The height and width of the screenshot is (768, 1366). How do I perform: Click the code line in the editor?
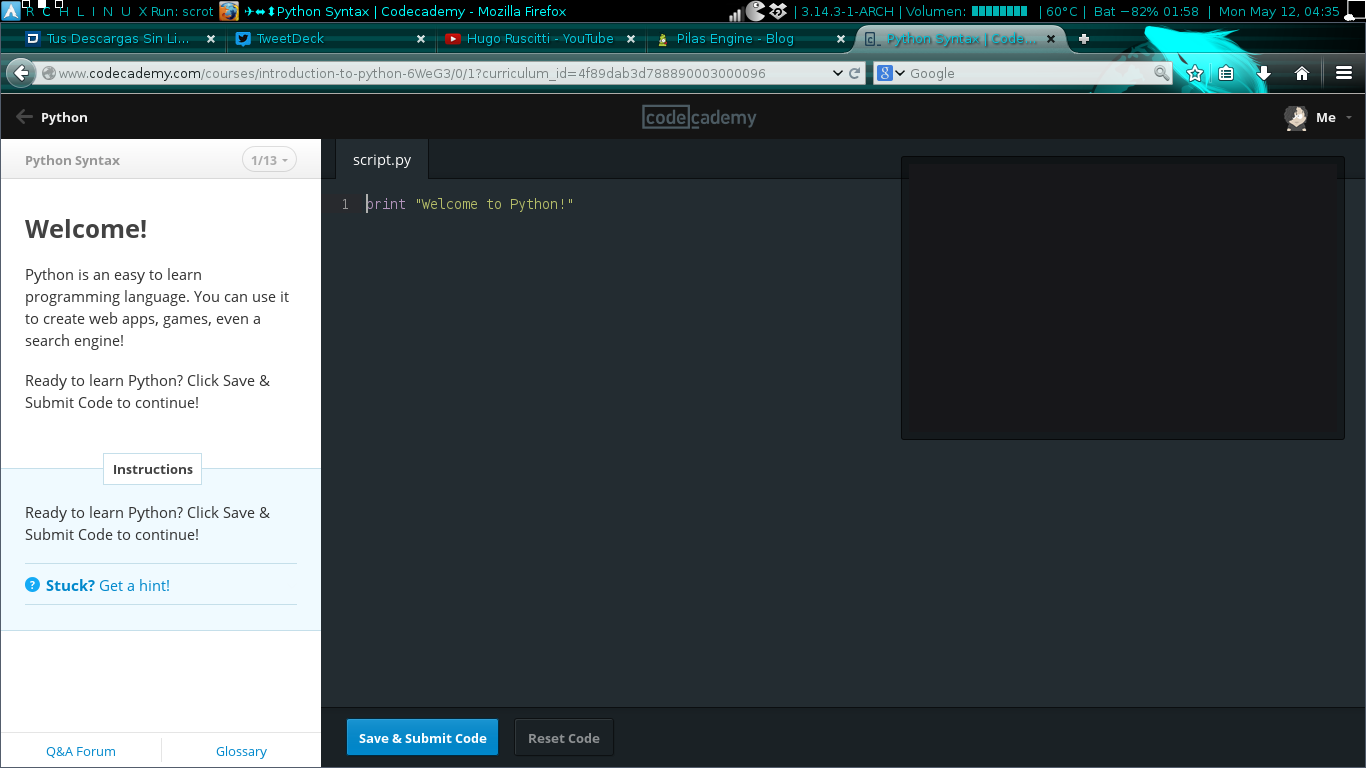(x=470, y=204)
